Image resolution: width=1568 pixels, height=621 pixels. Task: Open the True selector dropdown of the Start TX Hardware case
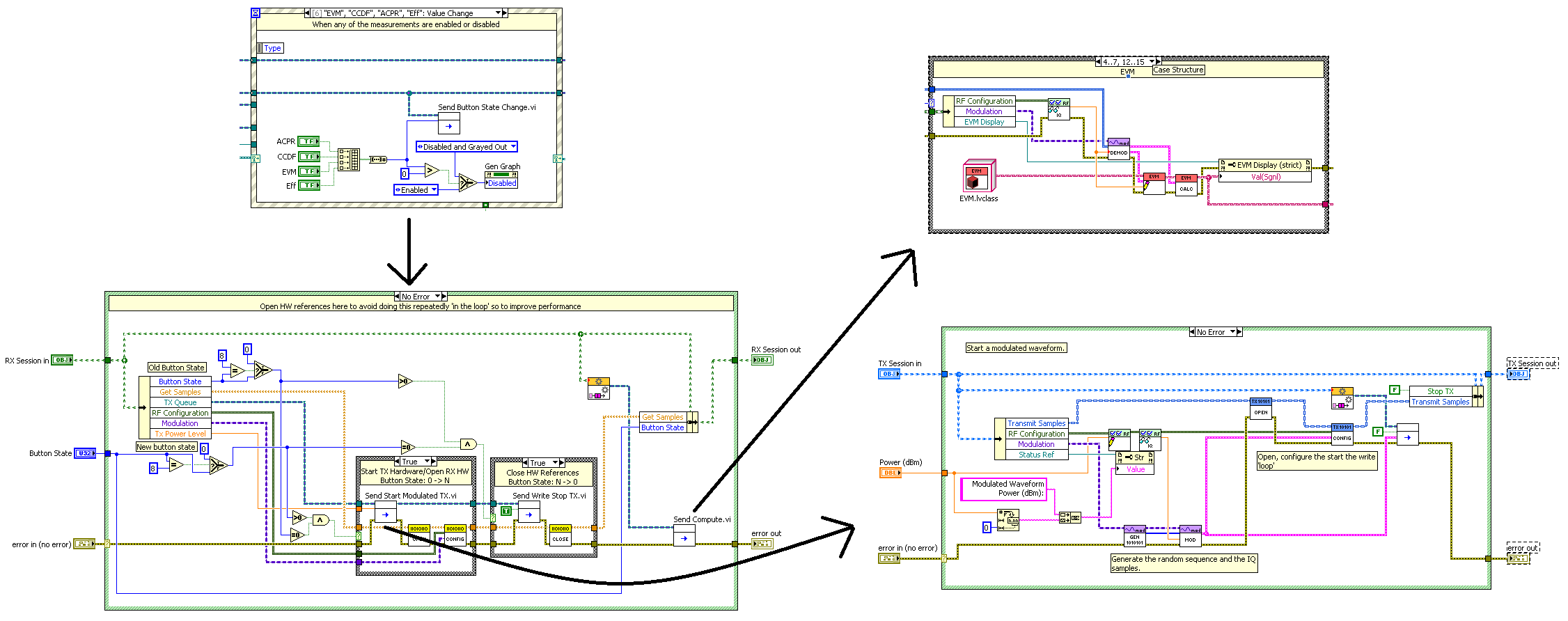426,461
